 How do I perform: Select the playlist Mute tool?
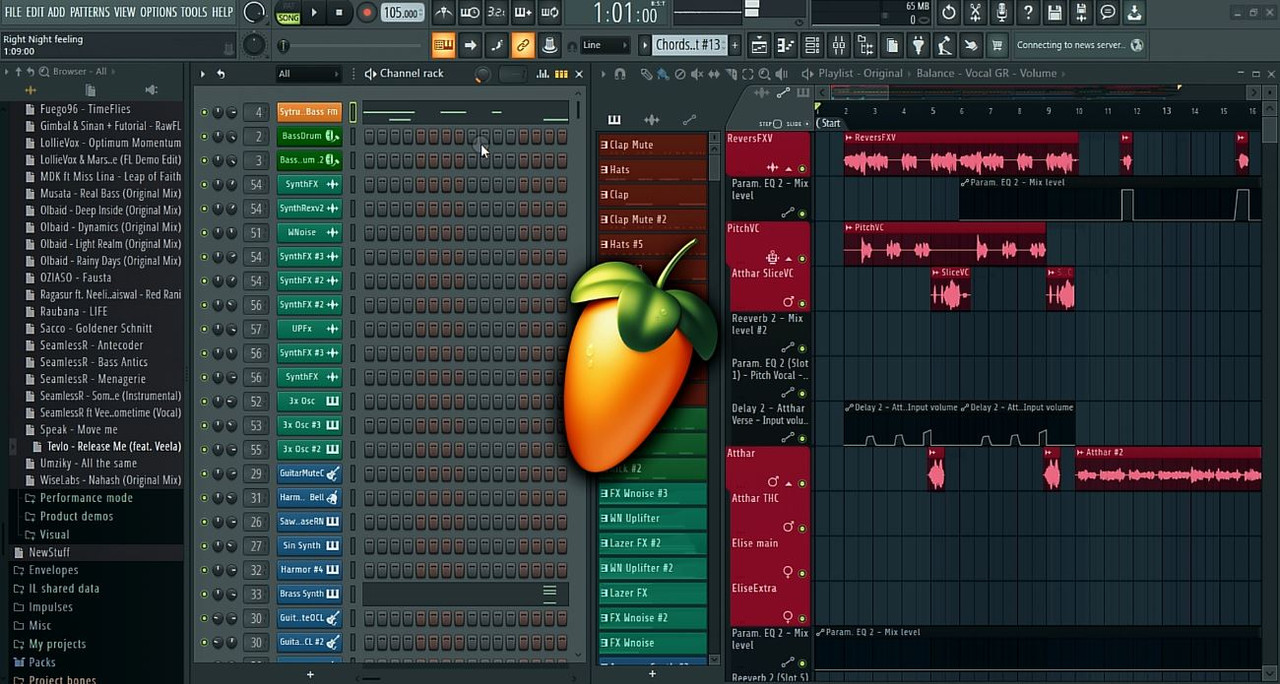(x=697, y=74)
